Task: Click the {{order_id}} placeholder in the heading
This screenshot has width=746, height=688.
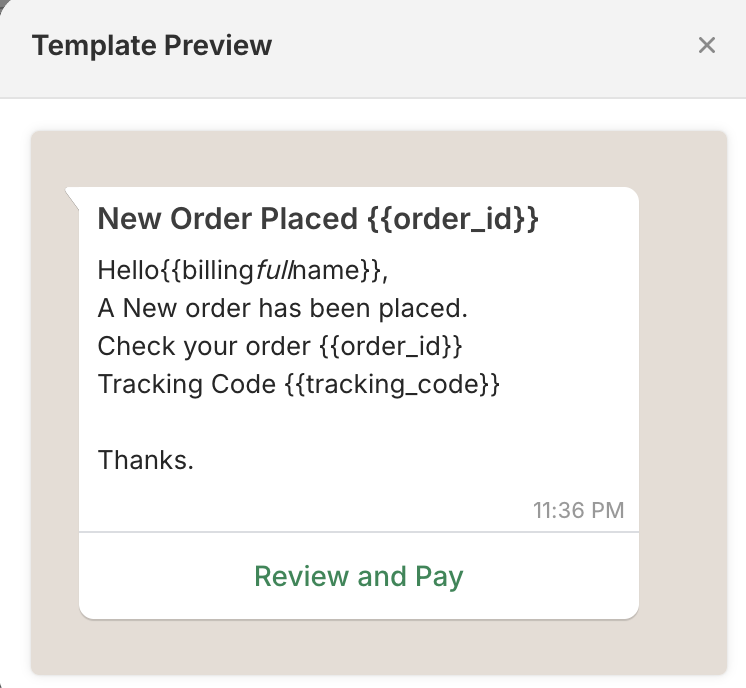Action: (453, 219)
